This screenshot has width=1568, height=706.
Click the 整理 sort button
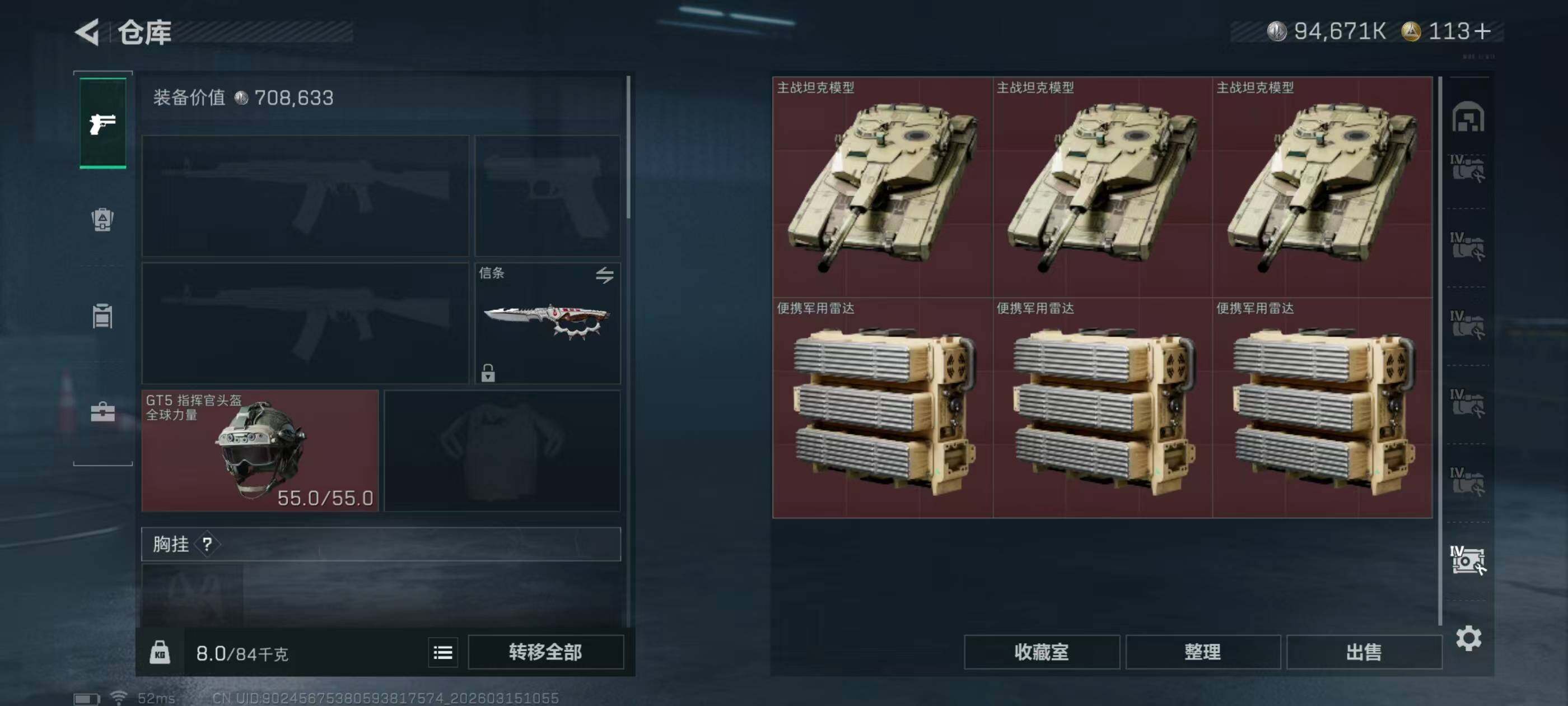pyautogui.click(x=1203, y=652)
